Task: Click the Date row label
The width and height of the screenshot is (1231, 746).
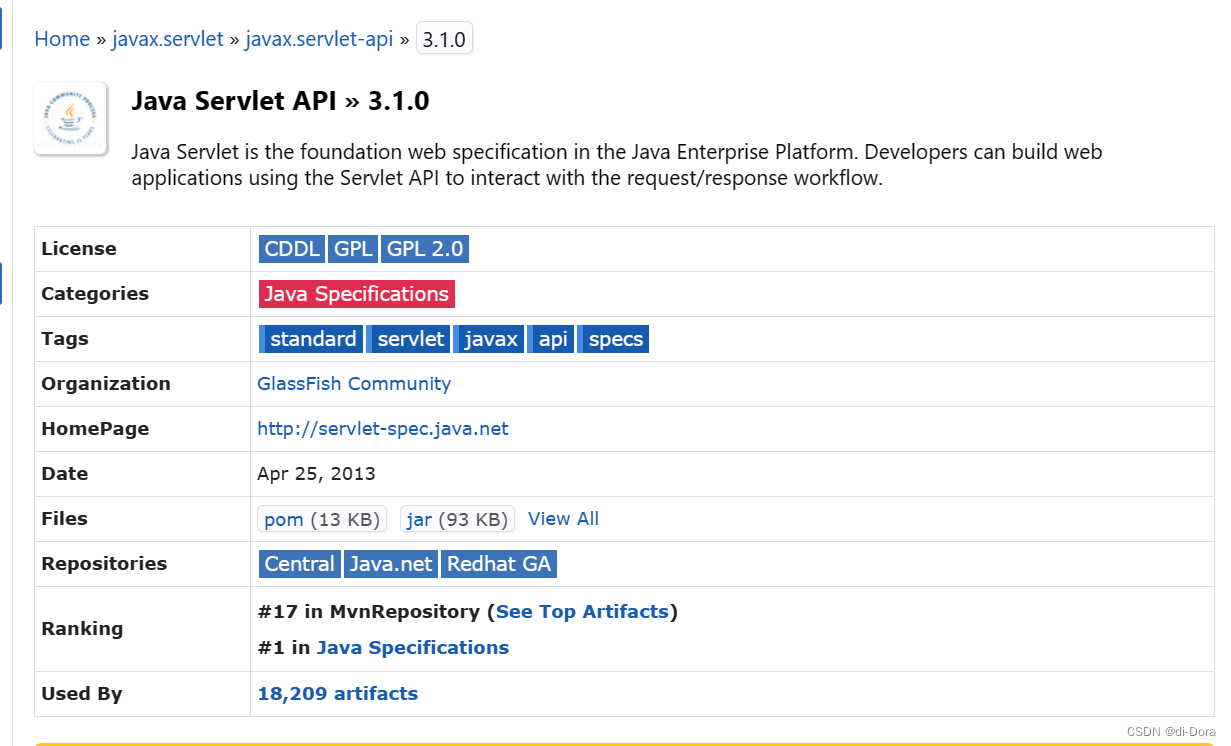Action: pyautogui.click(x=65, y=474)
